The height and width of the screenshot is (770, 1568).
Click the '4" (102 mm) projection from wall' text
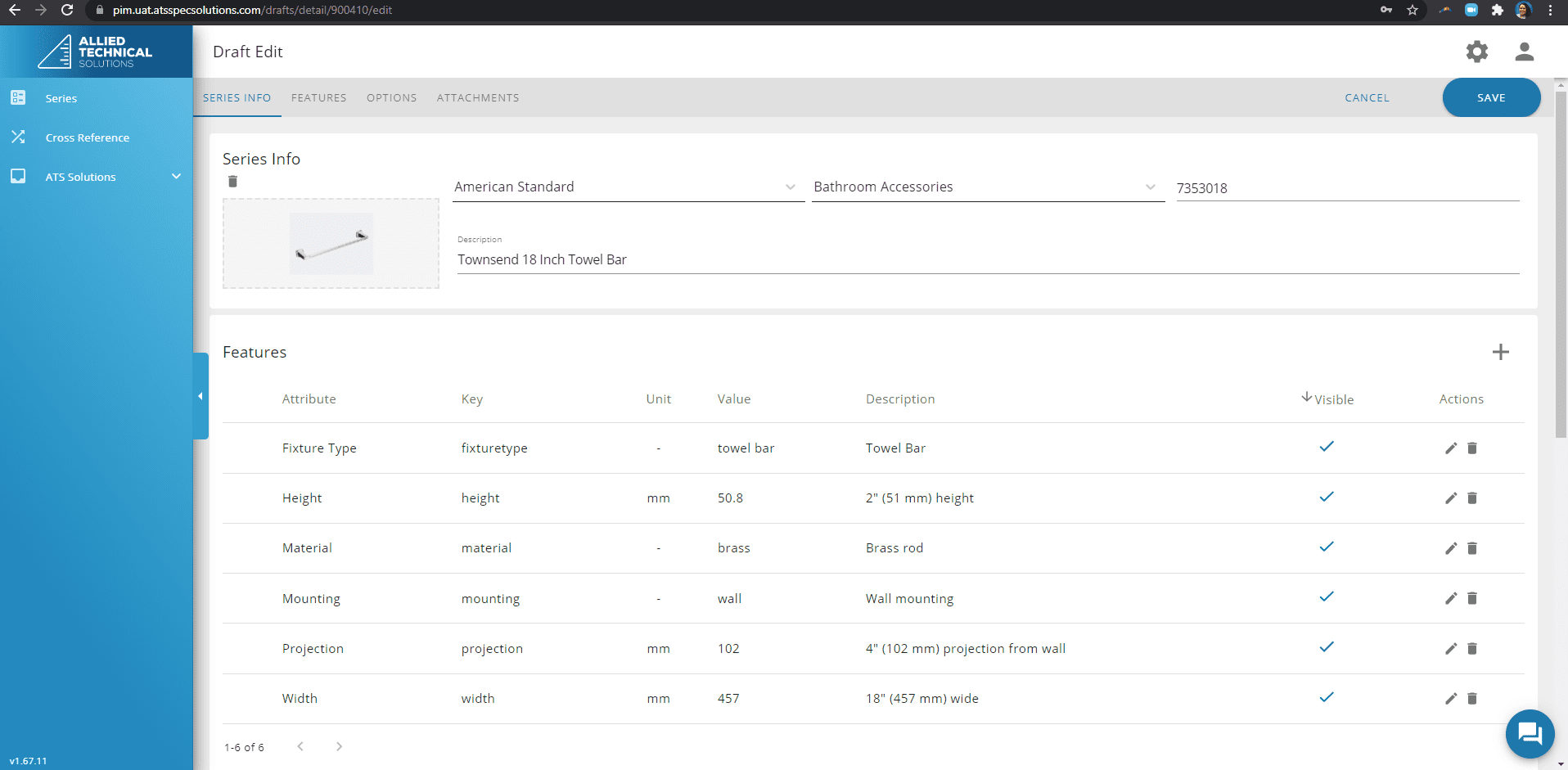click(x=966, y=649)
